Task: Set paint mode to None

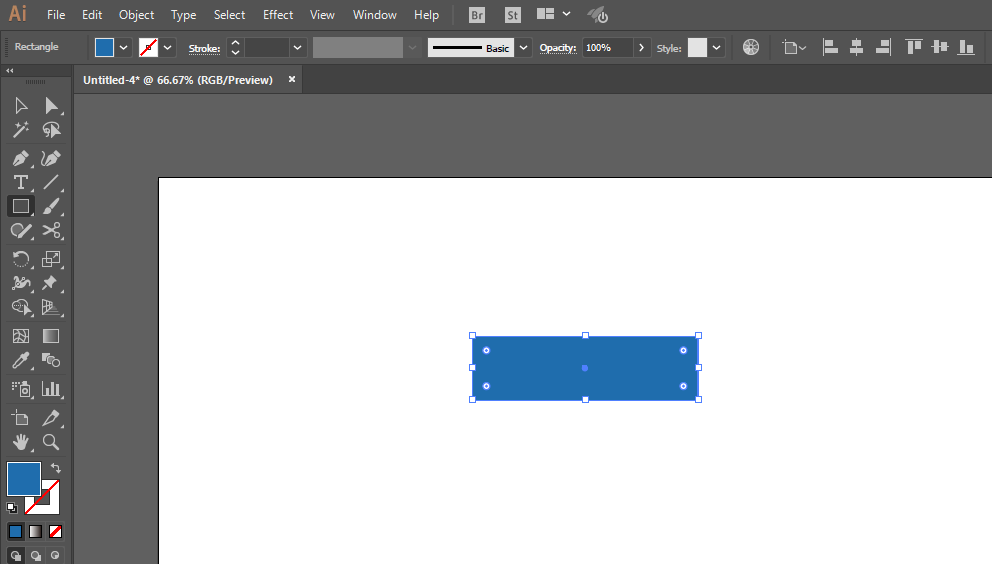Action: click(56, 532)
